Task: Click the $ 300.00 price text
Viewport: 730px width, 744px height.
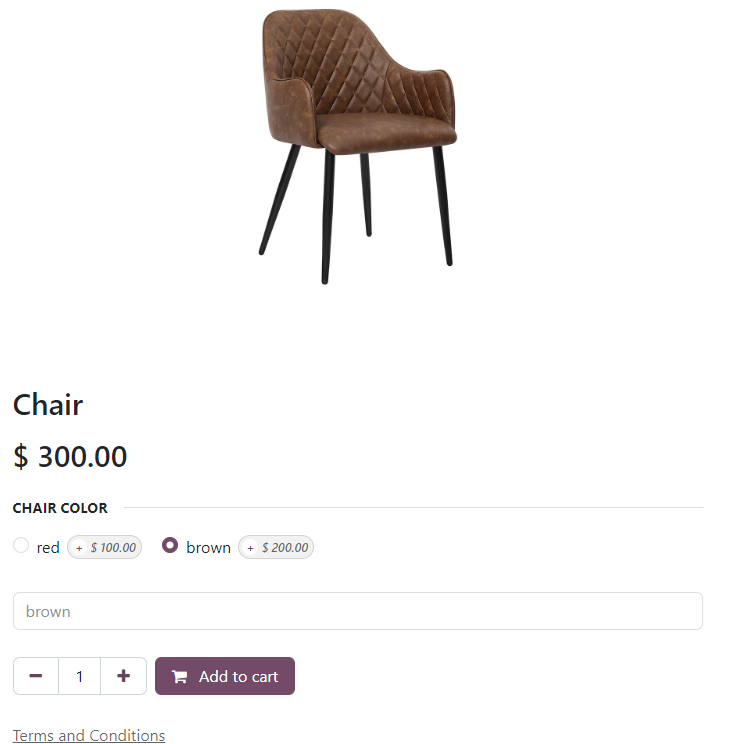Action: [70, 456]
